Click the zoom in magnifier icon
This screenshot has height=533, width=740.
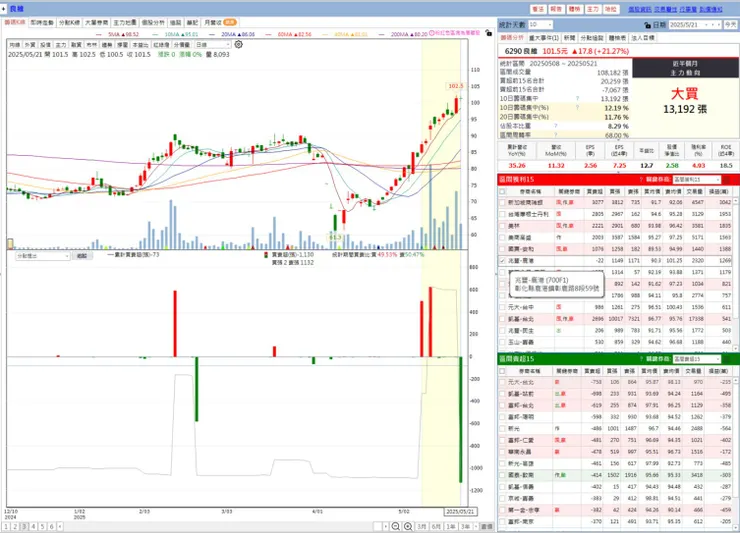coord(408,526)
